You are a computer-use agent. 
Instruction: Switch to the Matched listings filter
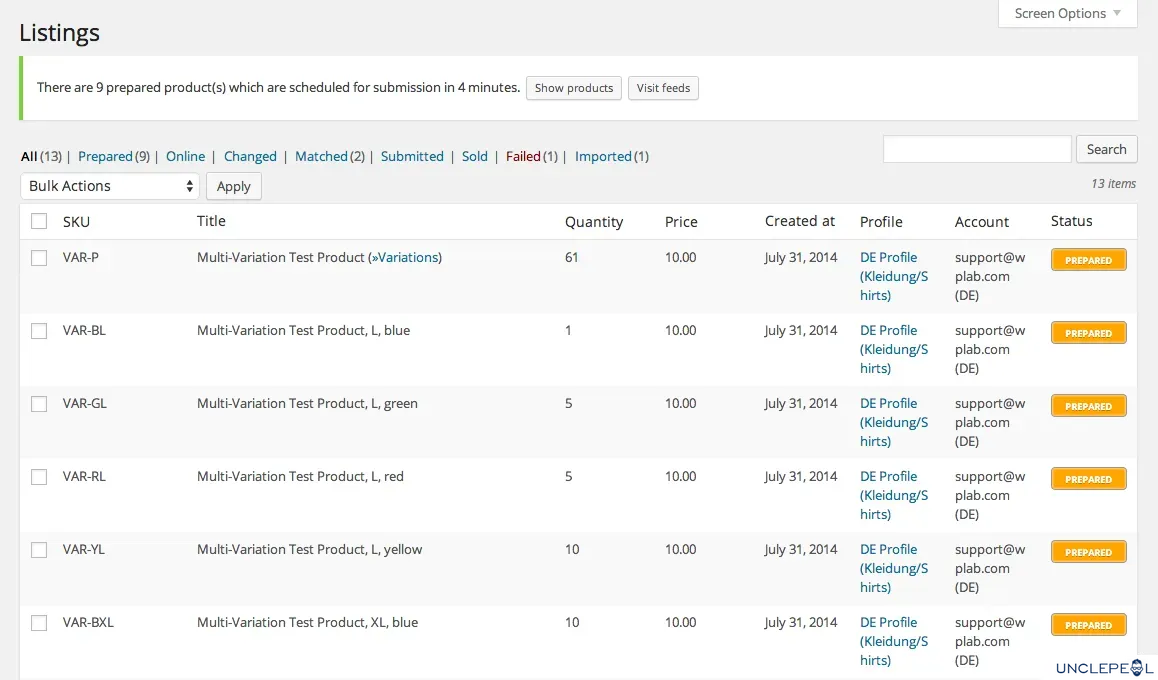[x=321, y=156]
